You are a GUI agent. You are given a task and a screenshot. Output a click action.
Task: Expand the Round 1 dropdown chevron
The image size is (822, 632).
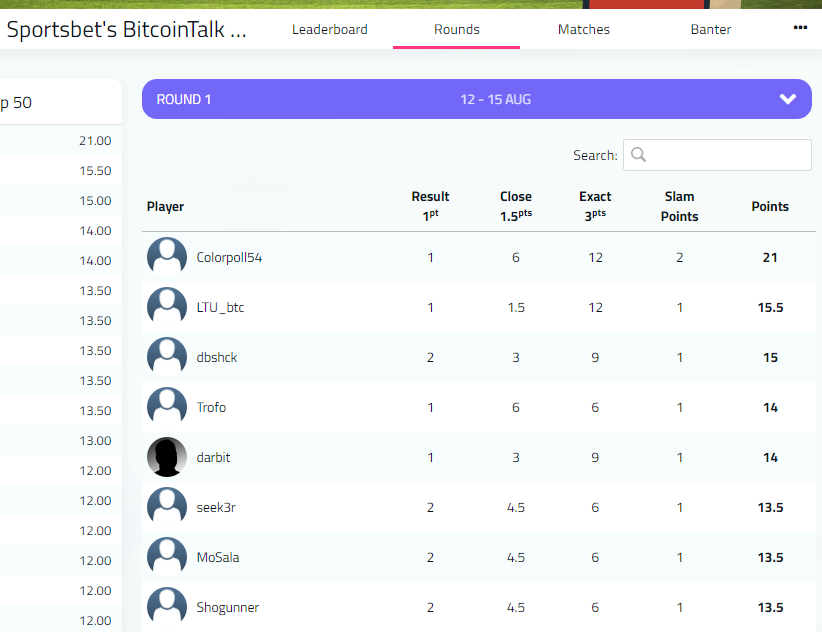787,99
